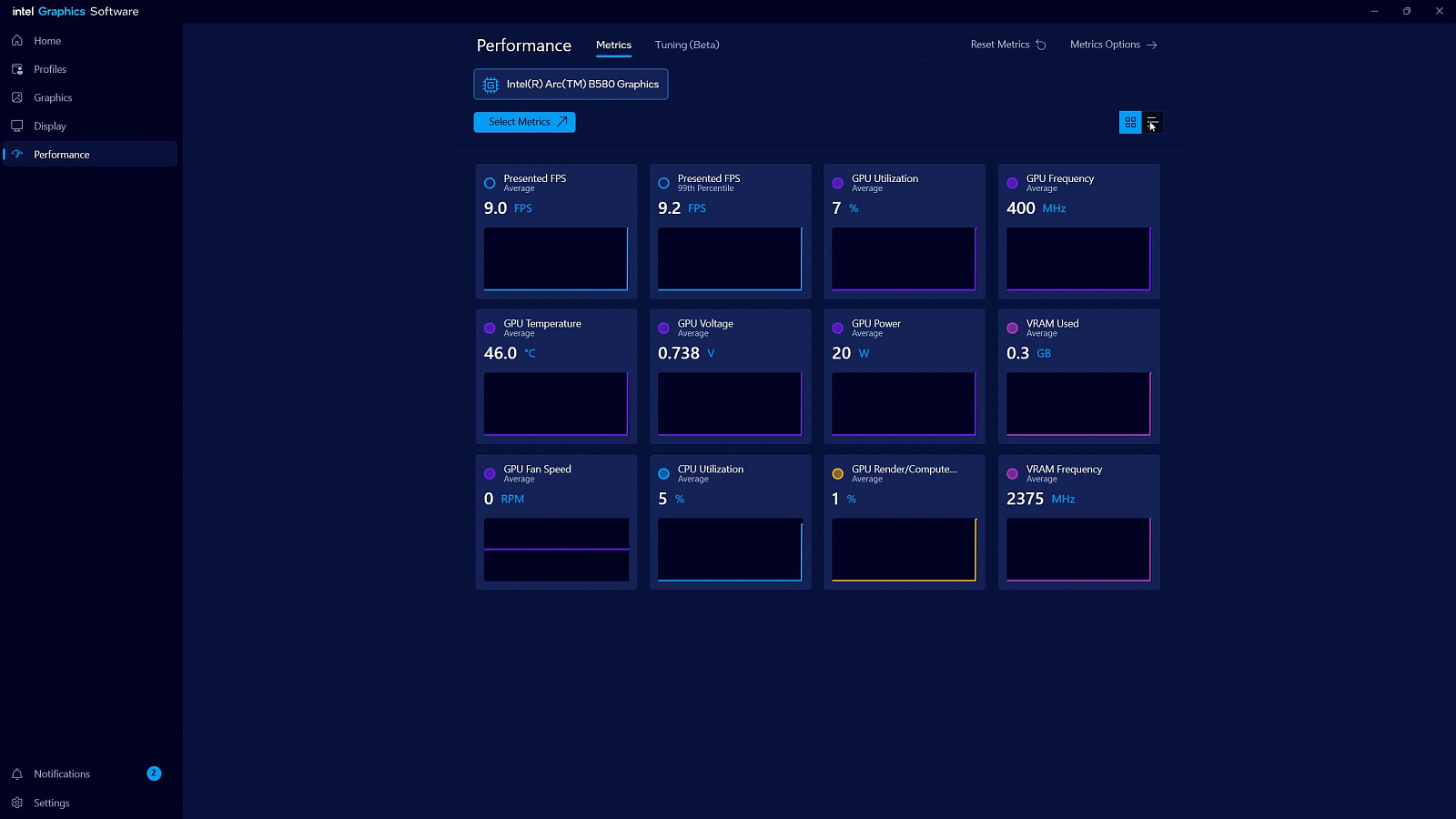Click the VRAM Frequency graph
The height and width of the screenshot is (819, 1456).
[1078, 550]
